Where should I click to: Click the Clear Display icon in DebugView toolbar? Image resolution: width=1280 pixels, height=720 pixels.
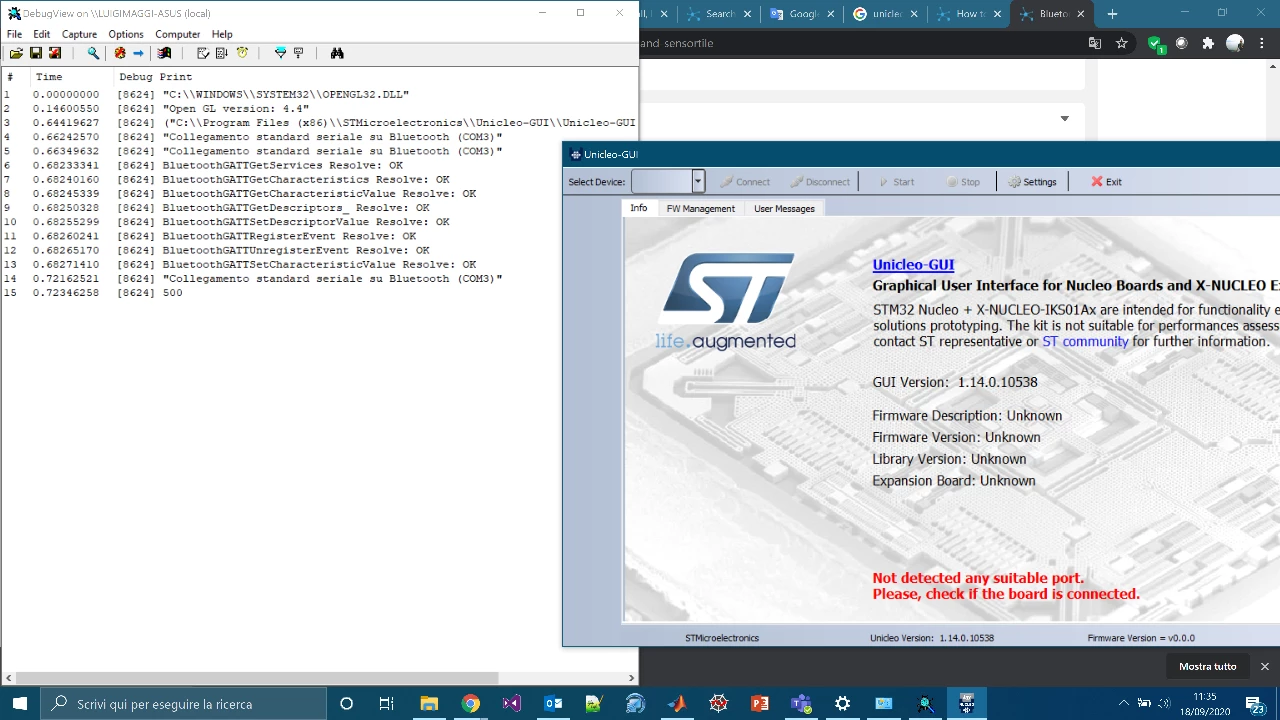click(x=203, y=53)
